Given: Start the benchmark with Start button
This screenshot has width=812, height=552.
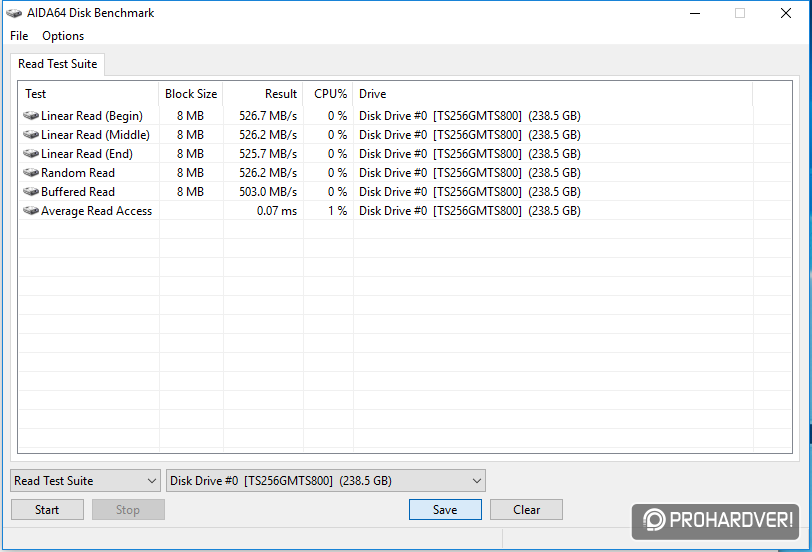Looking at the screenshot, I should click(x=47, y=510).
